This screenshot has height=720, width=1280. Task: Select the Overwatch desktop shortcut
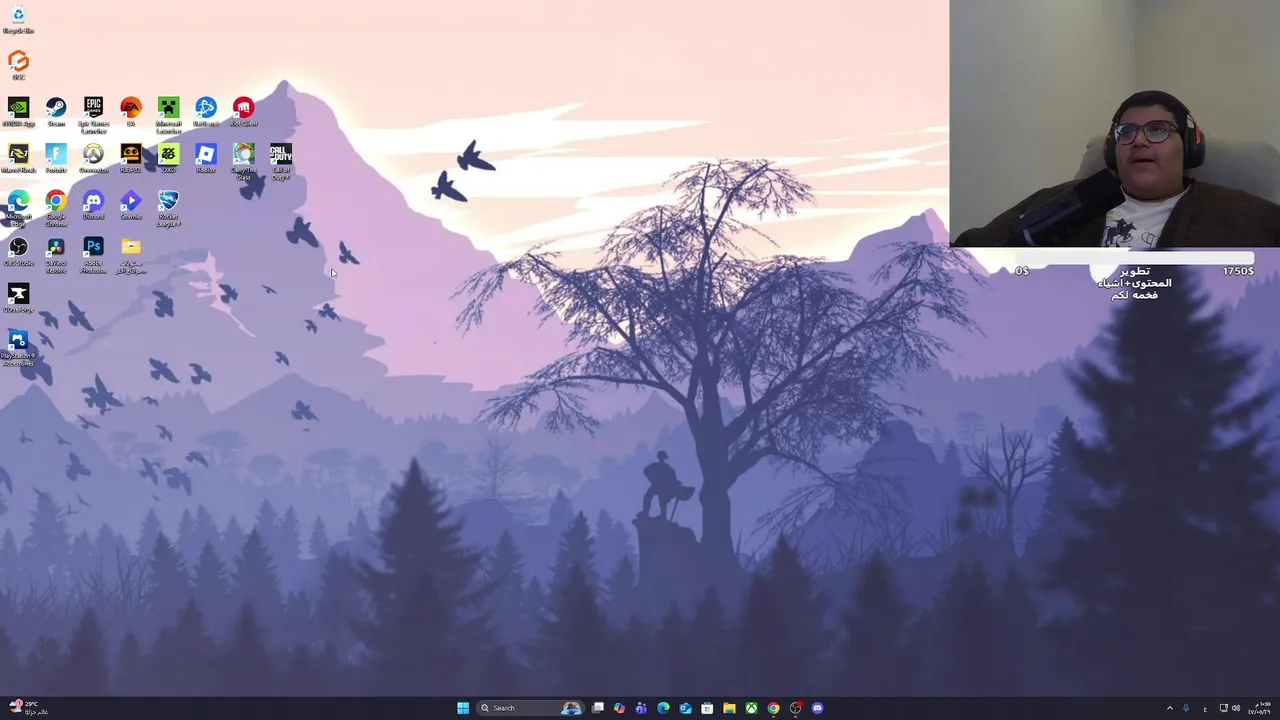point(93,158)
